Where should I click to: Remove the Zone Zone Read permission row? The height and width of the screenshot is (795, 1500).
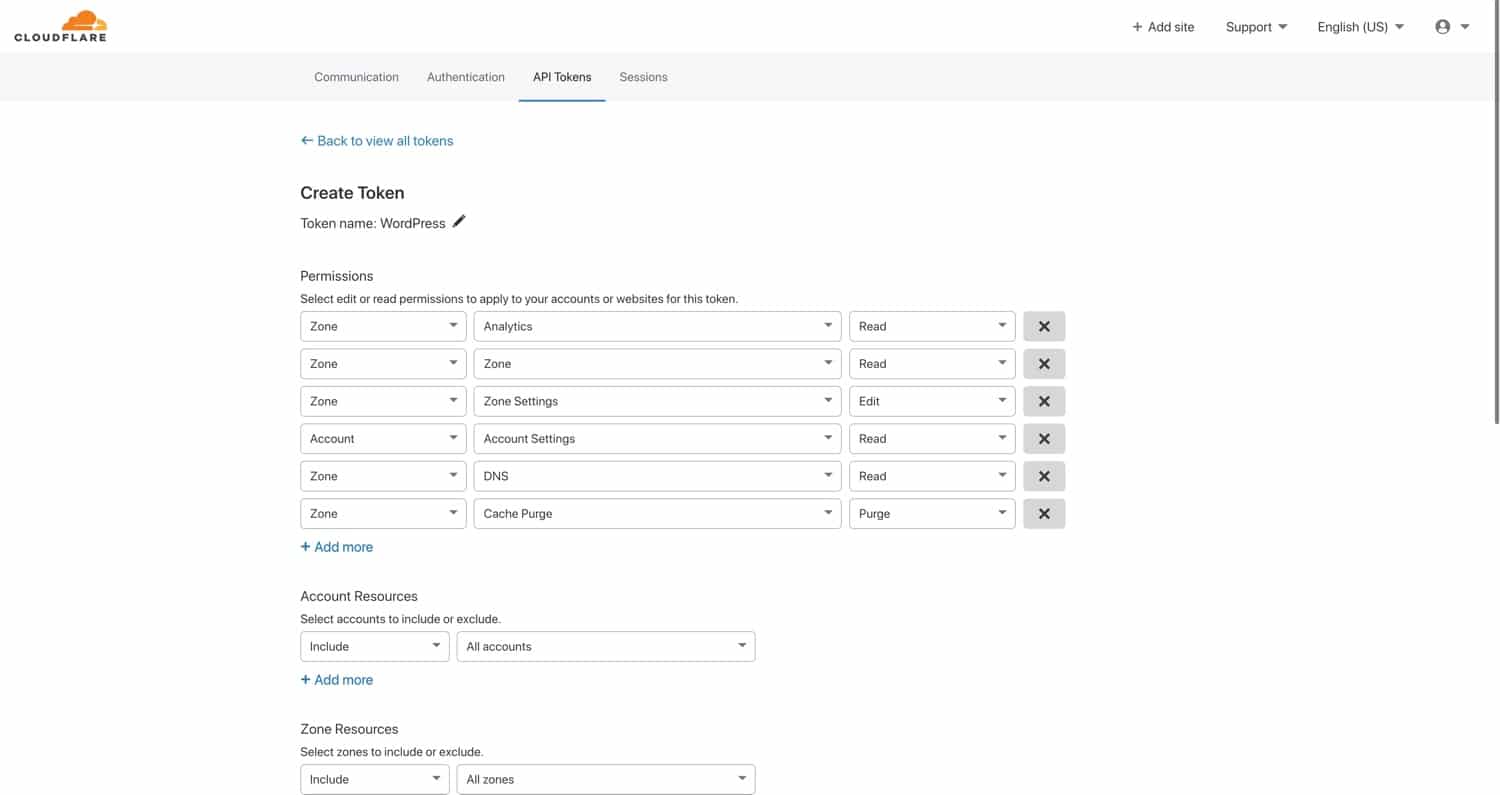[x=1043, y=363]
